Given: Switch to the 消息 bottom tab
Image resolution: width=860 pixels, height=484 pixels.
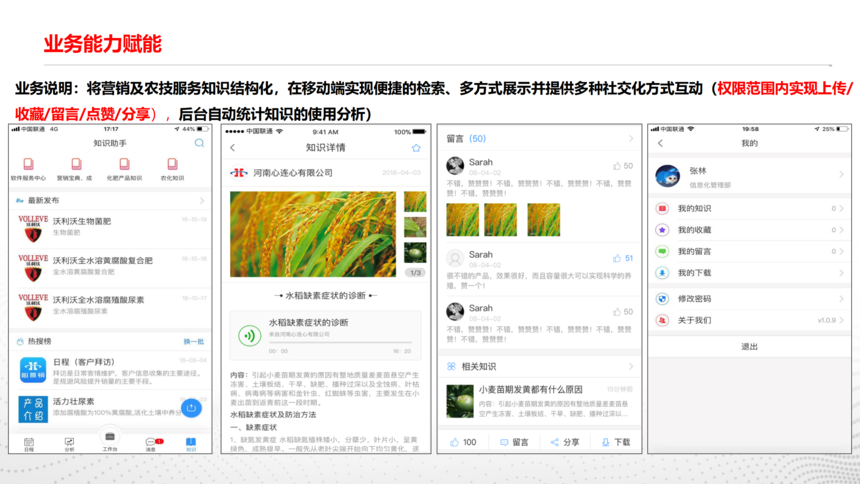Looking at the screenshot, I should point(151,443).
